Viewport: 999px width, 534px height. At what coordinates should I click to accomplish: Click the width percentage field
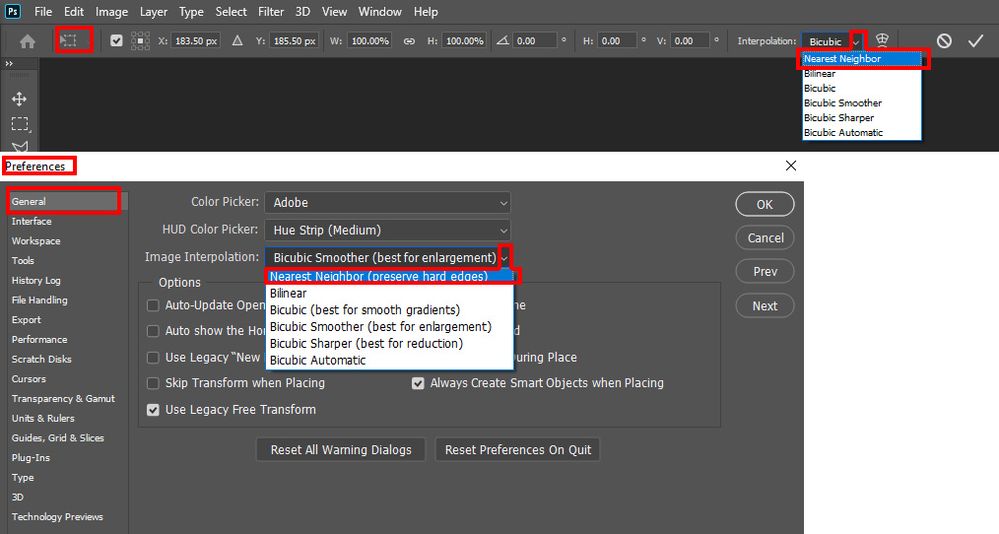click(370, 41)
